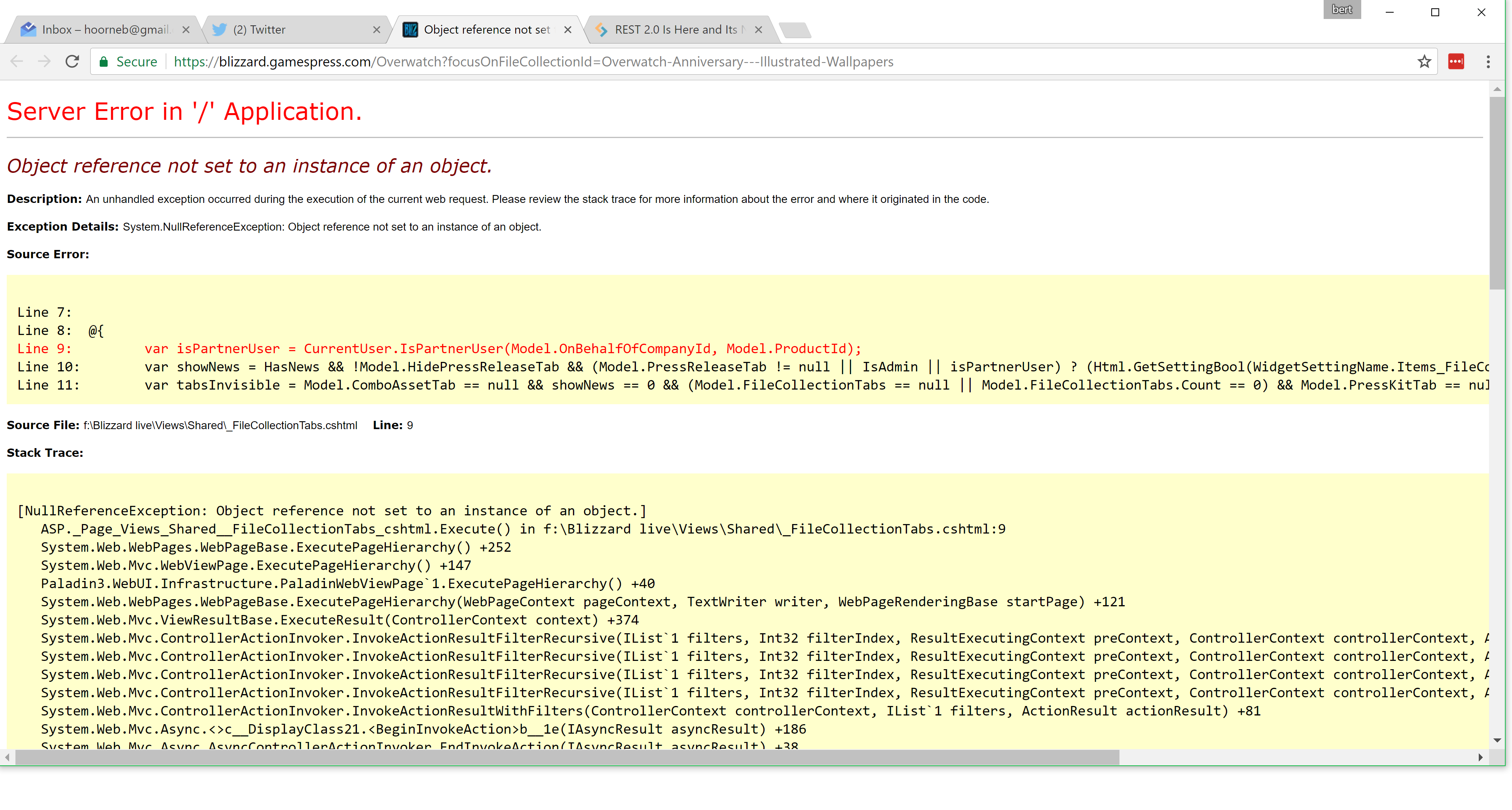Open the red extension icon in the toolbar
1512x810 pixels.
tap(1456, 62)
